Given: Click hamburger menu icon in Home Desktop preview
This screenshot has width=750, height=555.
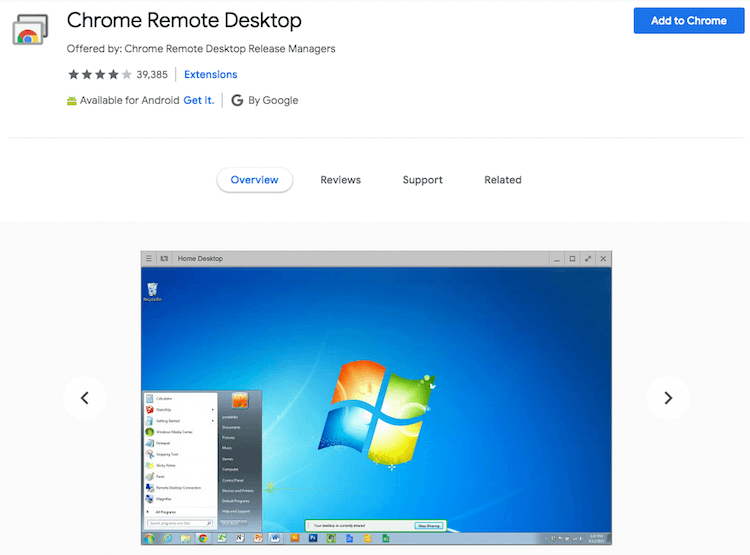Looking at the screenshot, I should pos(149,258).
